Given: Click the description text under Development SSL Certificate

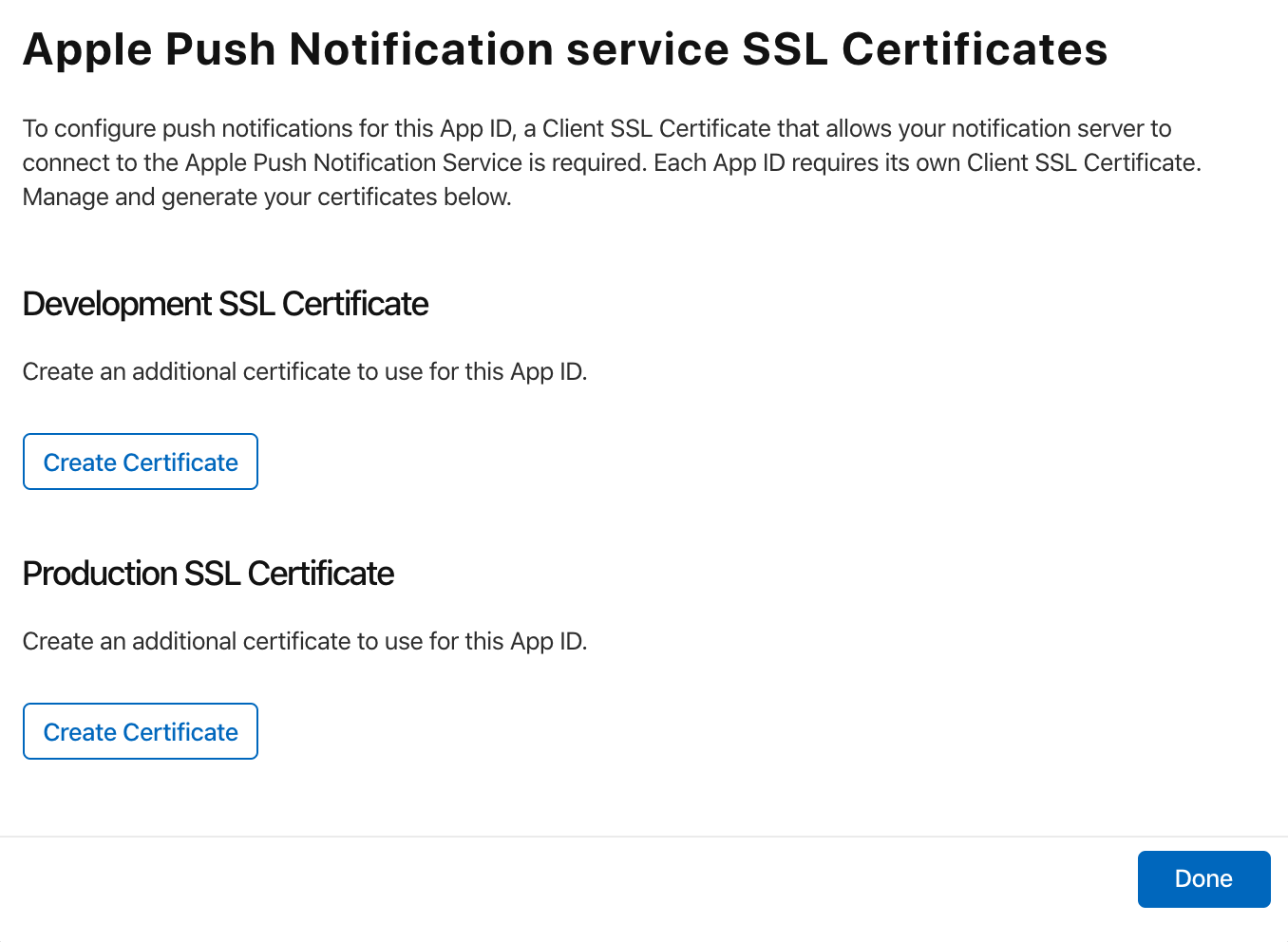Looking at the screenshot, I should (305, 371).
